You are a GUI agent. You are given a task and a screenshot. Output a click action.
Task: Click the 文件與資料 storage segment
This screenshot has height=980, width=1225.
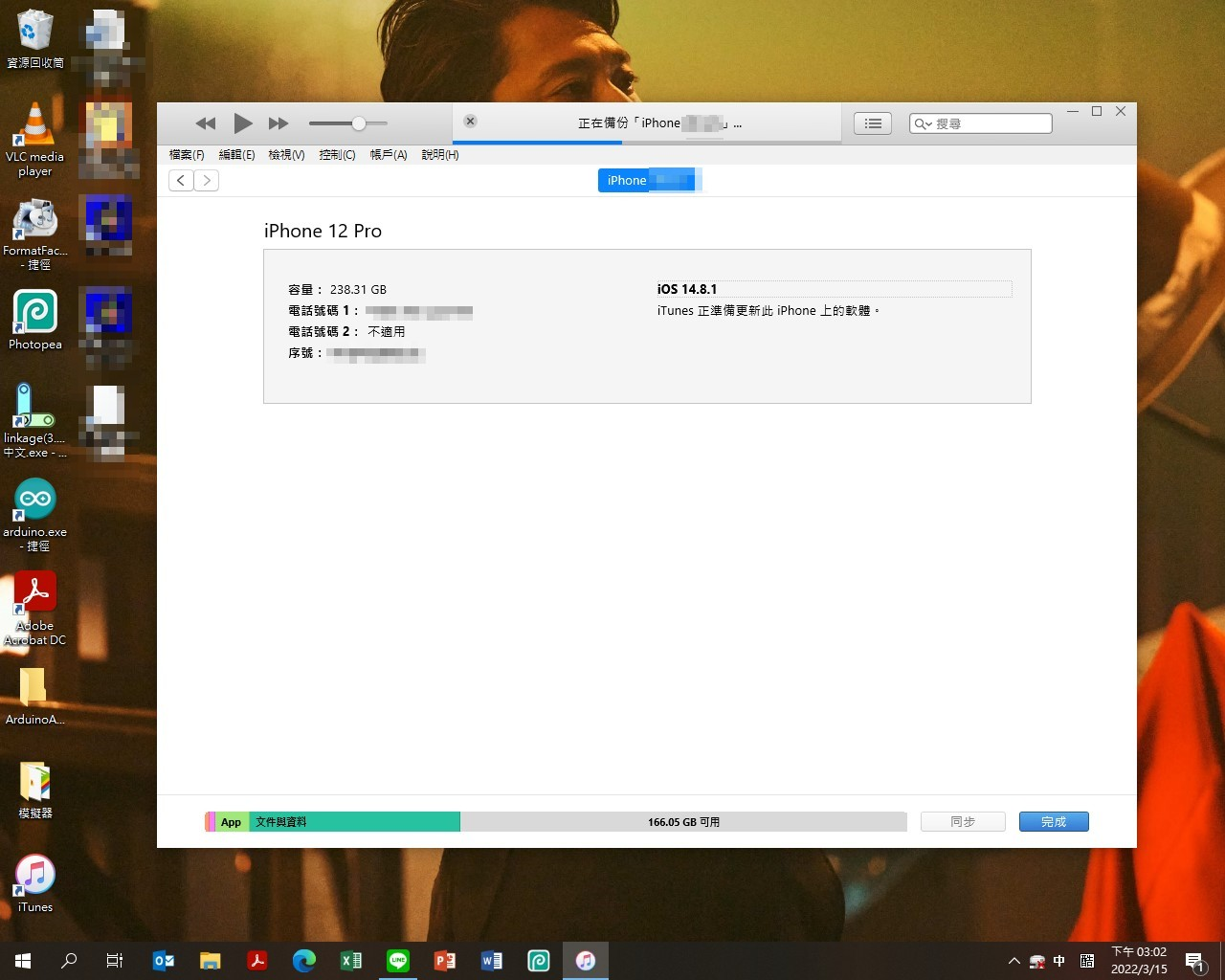coord(354,822)
